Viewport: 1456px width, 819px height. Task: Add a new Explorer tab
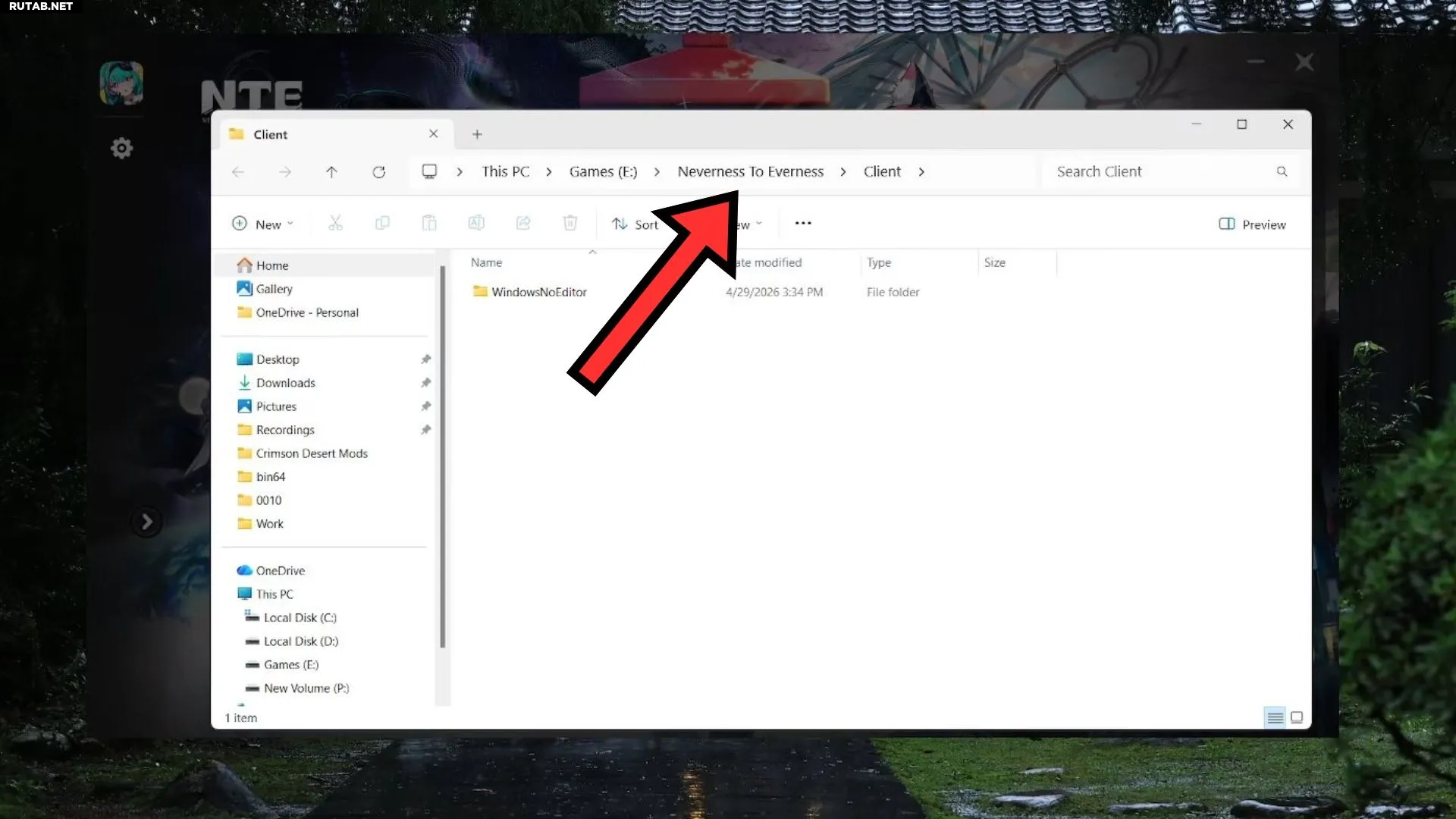(x=477, y=134)
